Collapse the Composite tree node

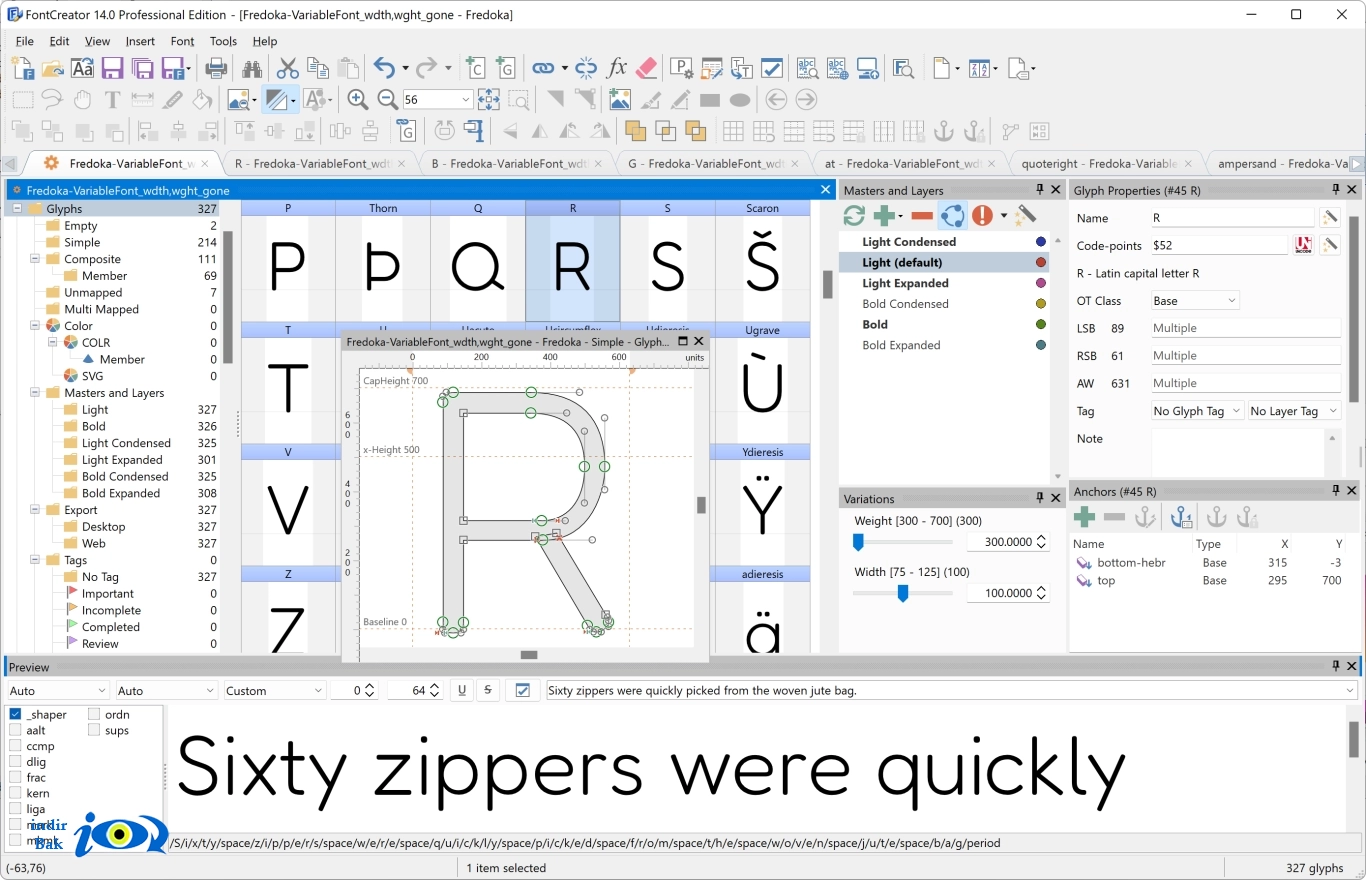point(34,259)
